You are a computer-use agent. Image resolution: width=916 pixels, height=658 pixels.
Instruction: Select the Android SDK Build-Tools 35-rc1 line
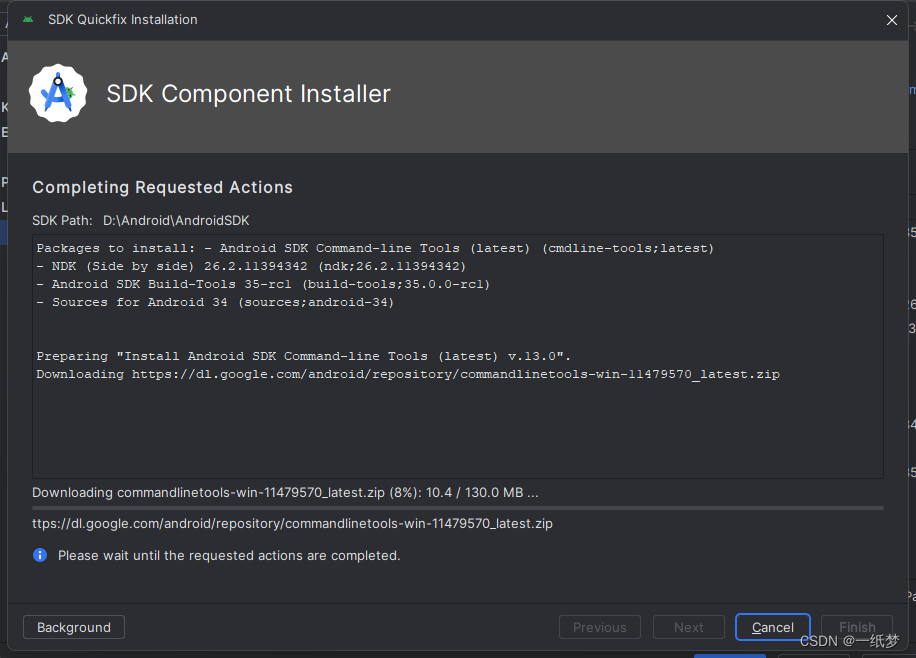pos(263,285)
